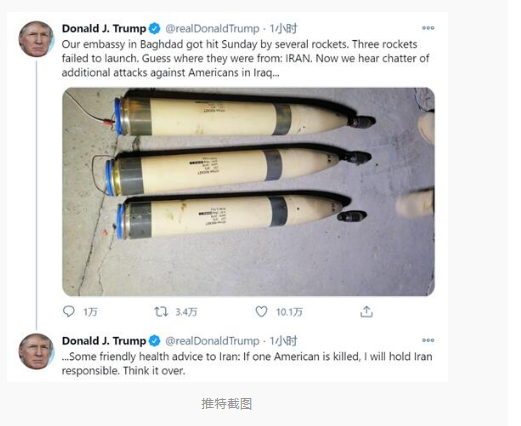Image resolution: width=521 pixels, height=426 pixels.
Task: Click the verified badge on the second tweet
Action: point(154,341)
